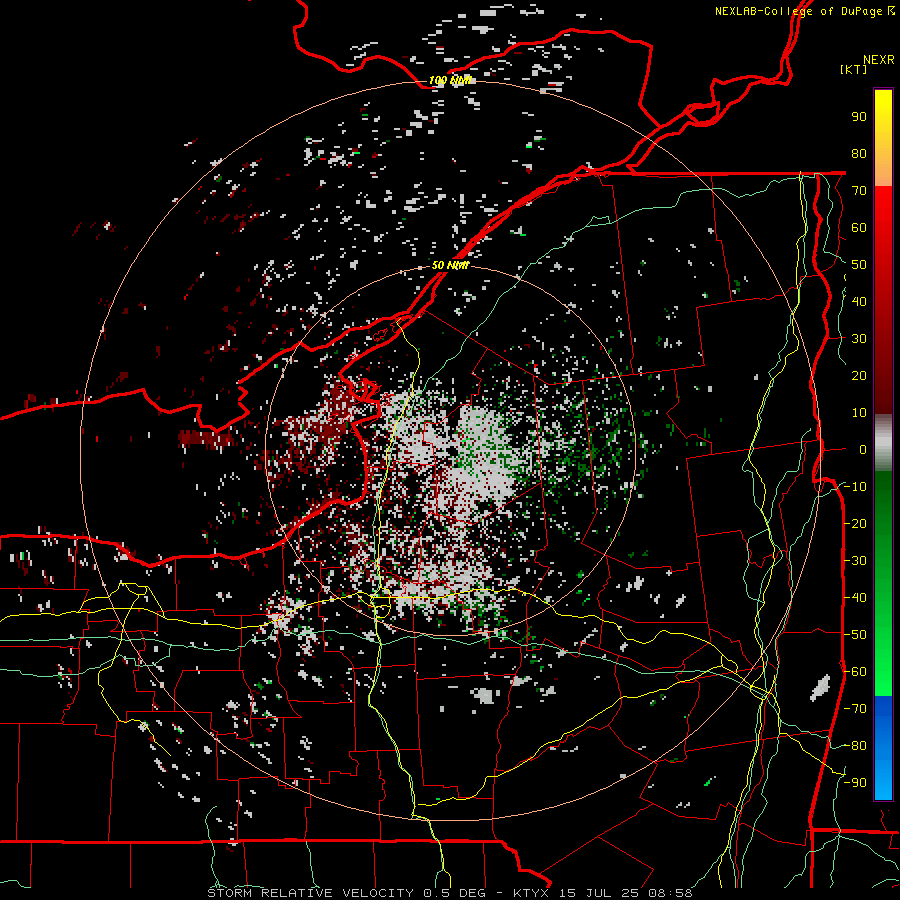Click the gray zero segment of the color bar
Viewport: 900px width, 900px height.
(x=883, y=442)
